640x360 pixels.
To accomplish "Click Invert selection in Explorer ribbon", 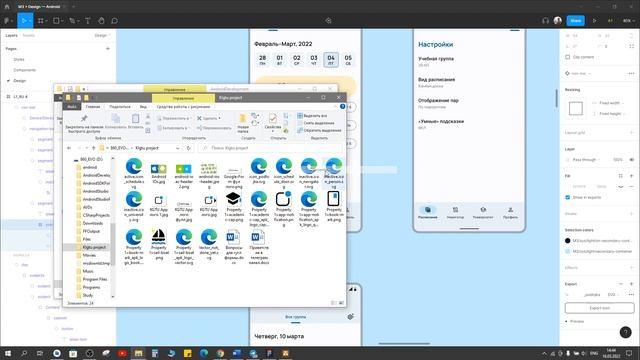I will click(x=319, y=130).
